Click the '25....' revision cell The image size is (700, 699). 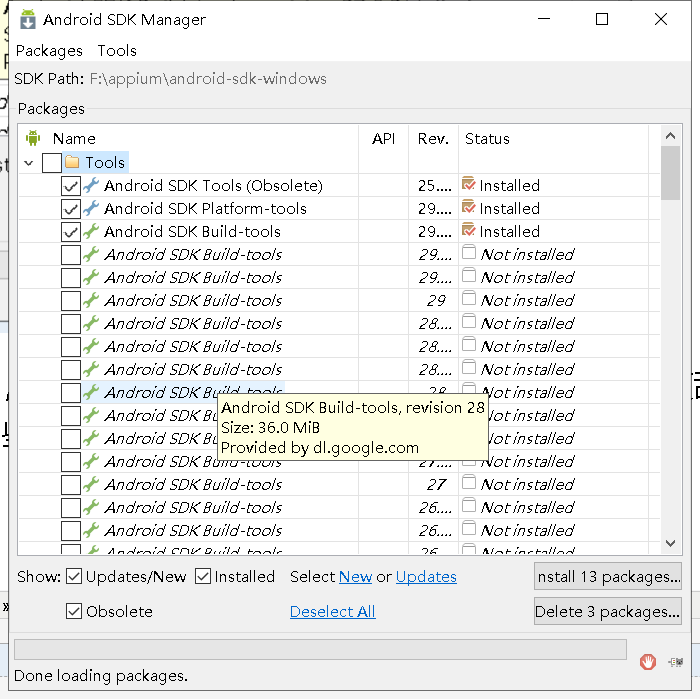coord(434,185)
